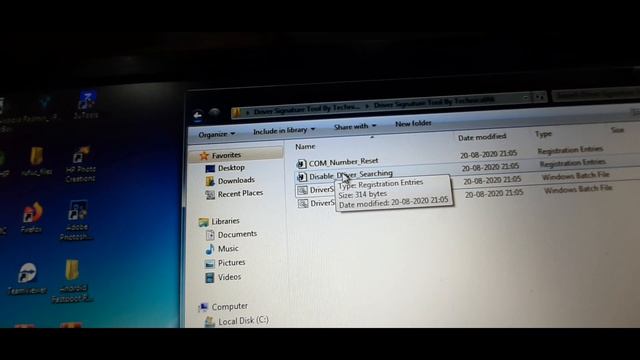Open Recent Places in navigation pane
Image resolution: width=640 pixels, height=360 pixels.
(234, 194)
